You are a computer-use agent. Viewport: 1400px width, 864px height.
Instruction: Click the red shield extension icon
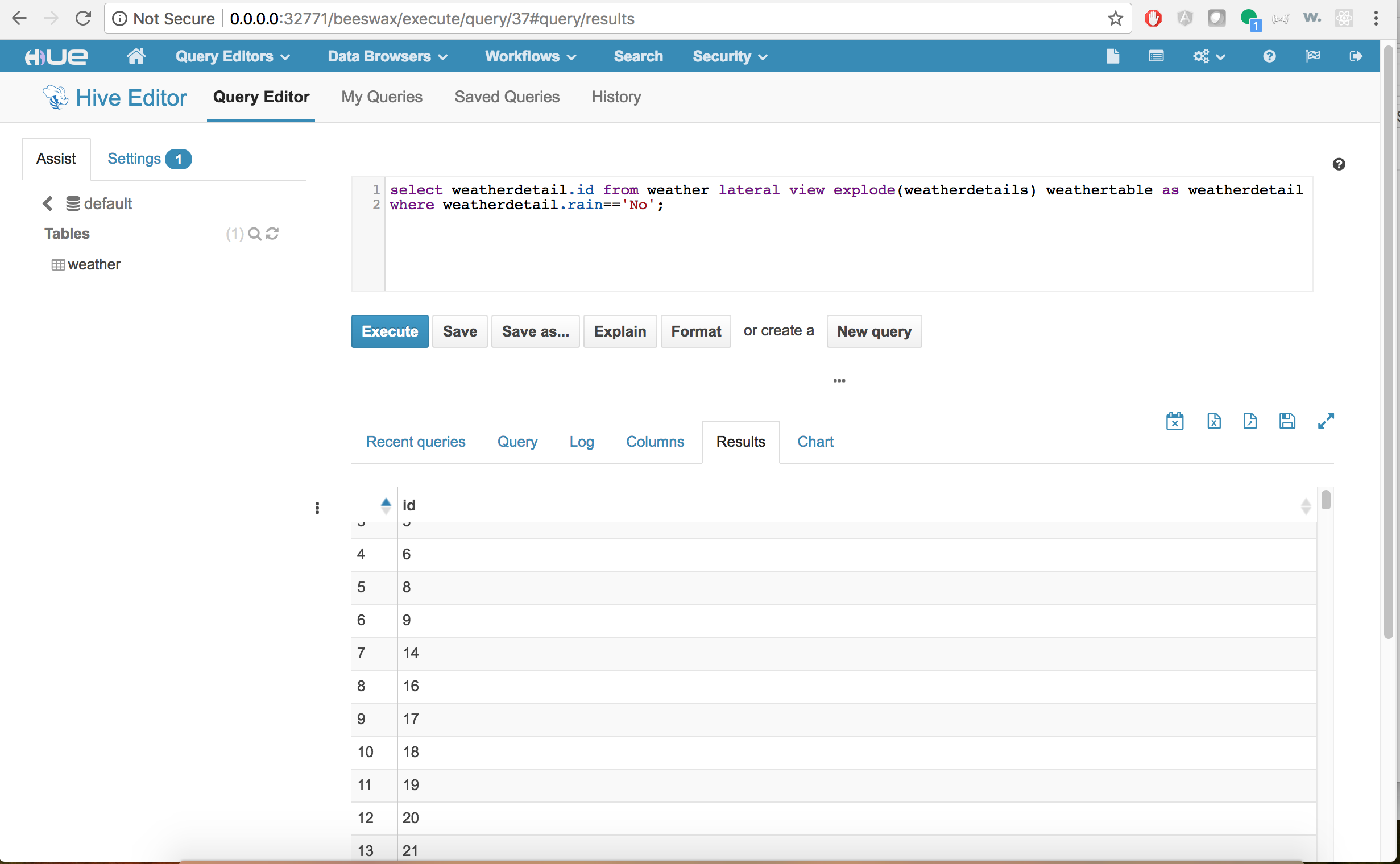click(1153, 19)
